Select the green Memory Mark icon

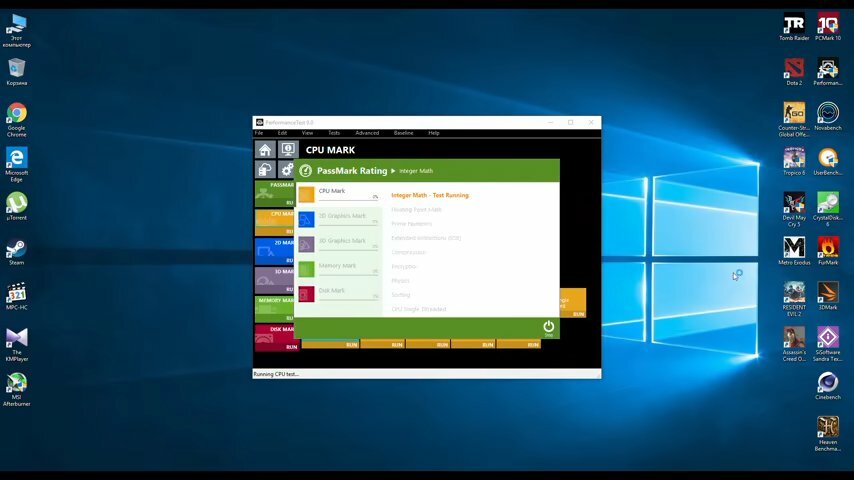[x=307, y=269]
